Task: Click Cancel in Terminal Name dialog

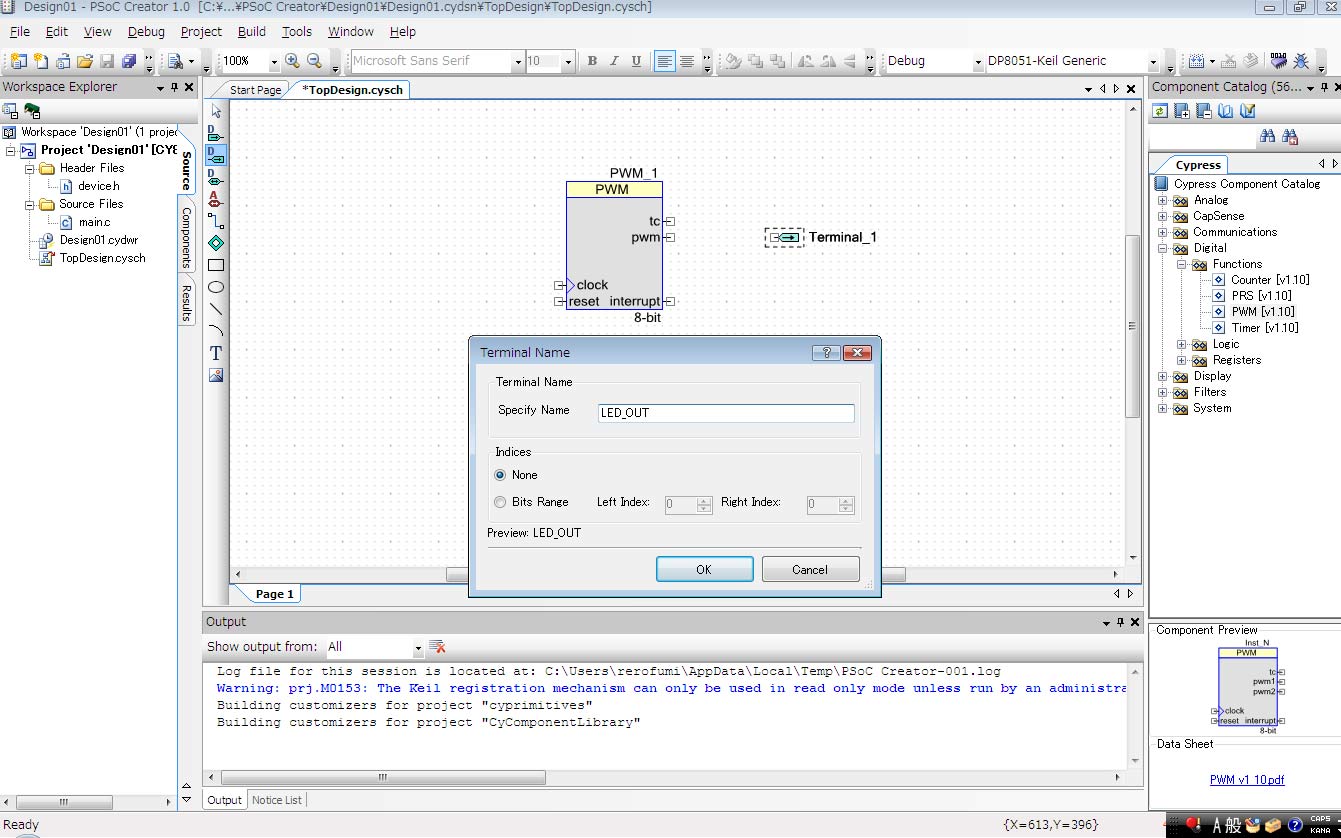Action: pyautogui.click(x=810, y=569)
